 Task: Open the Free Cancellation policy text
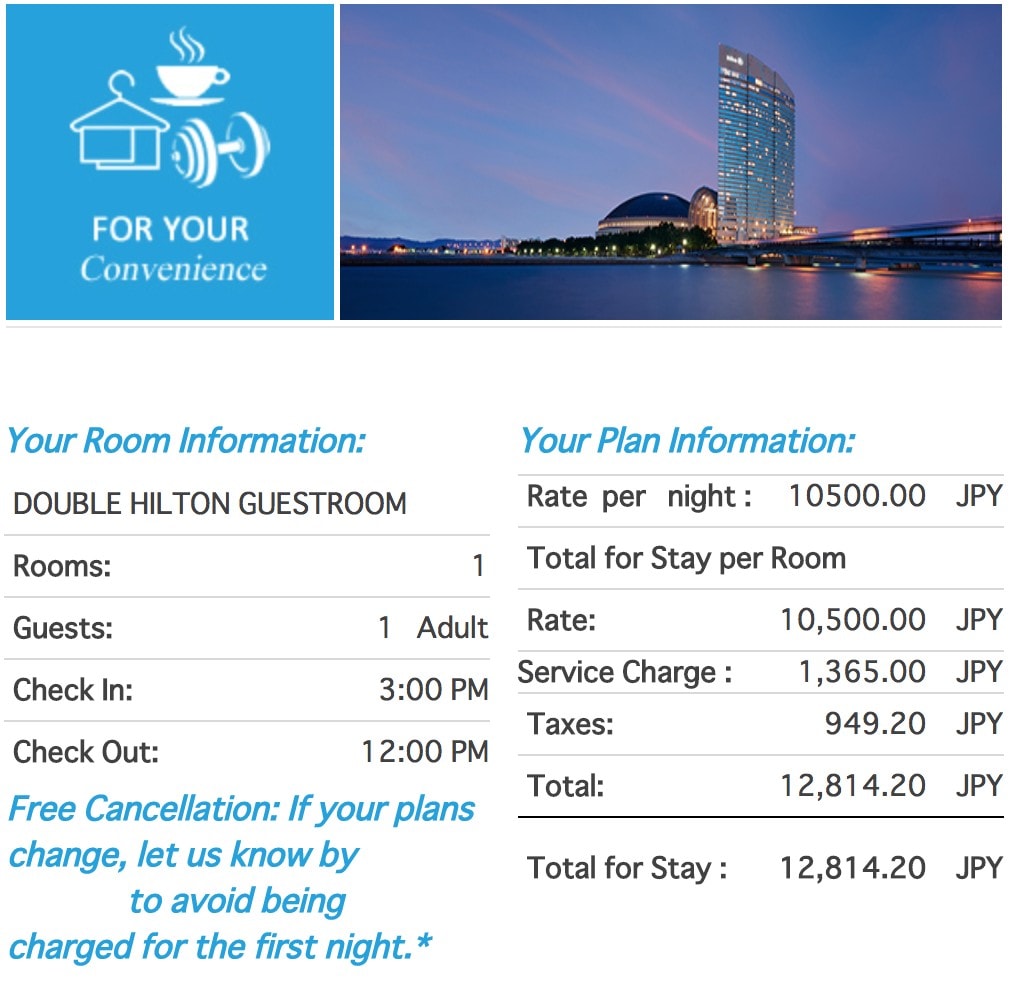pyautogui.click(x=242, y=878)
